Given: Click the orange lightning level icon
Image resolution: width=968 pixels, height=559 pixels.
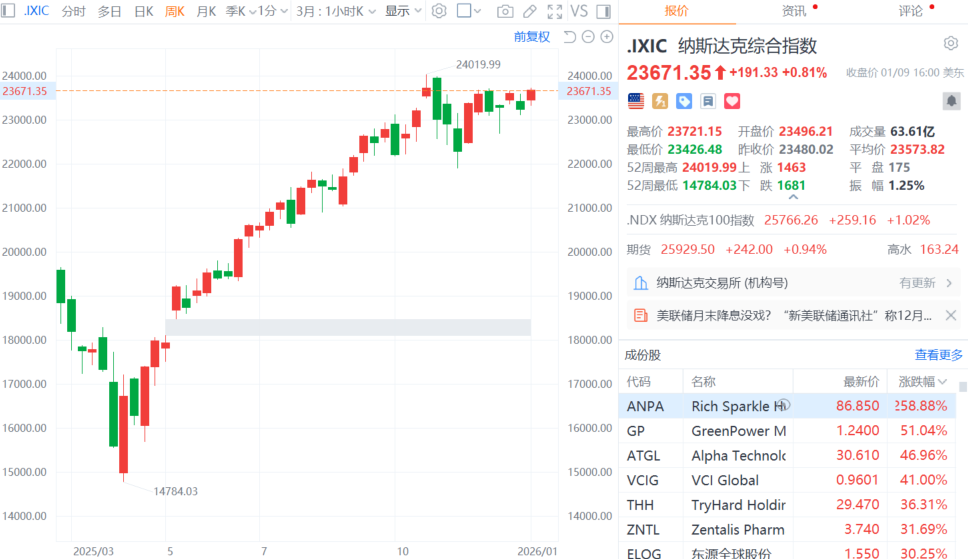Looking at the screenshot, I should 660,101.
